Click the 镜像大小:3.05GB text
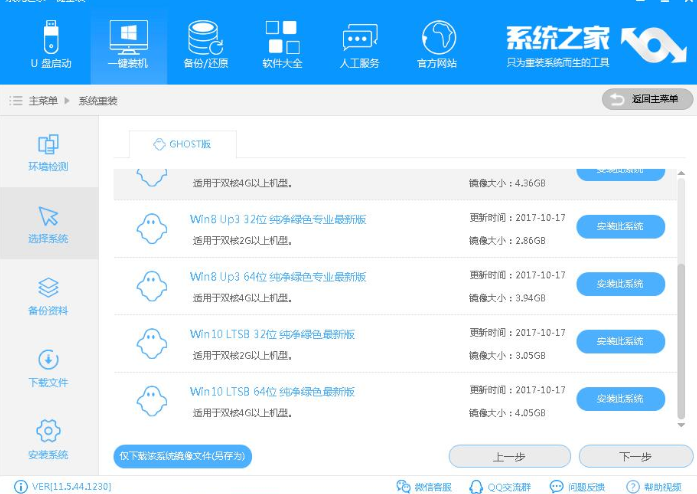697x494 pixels. 507,355
